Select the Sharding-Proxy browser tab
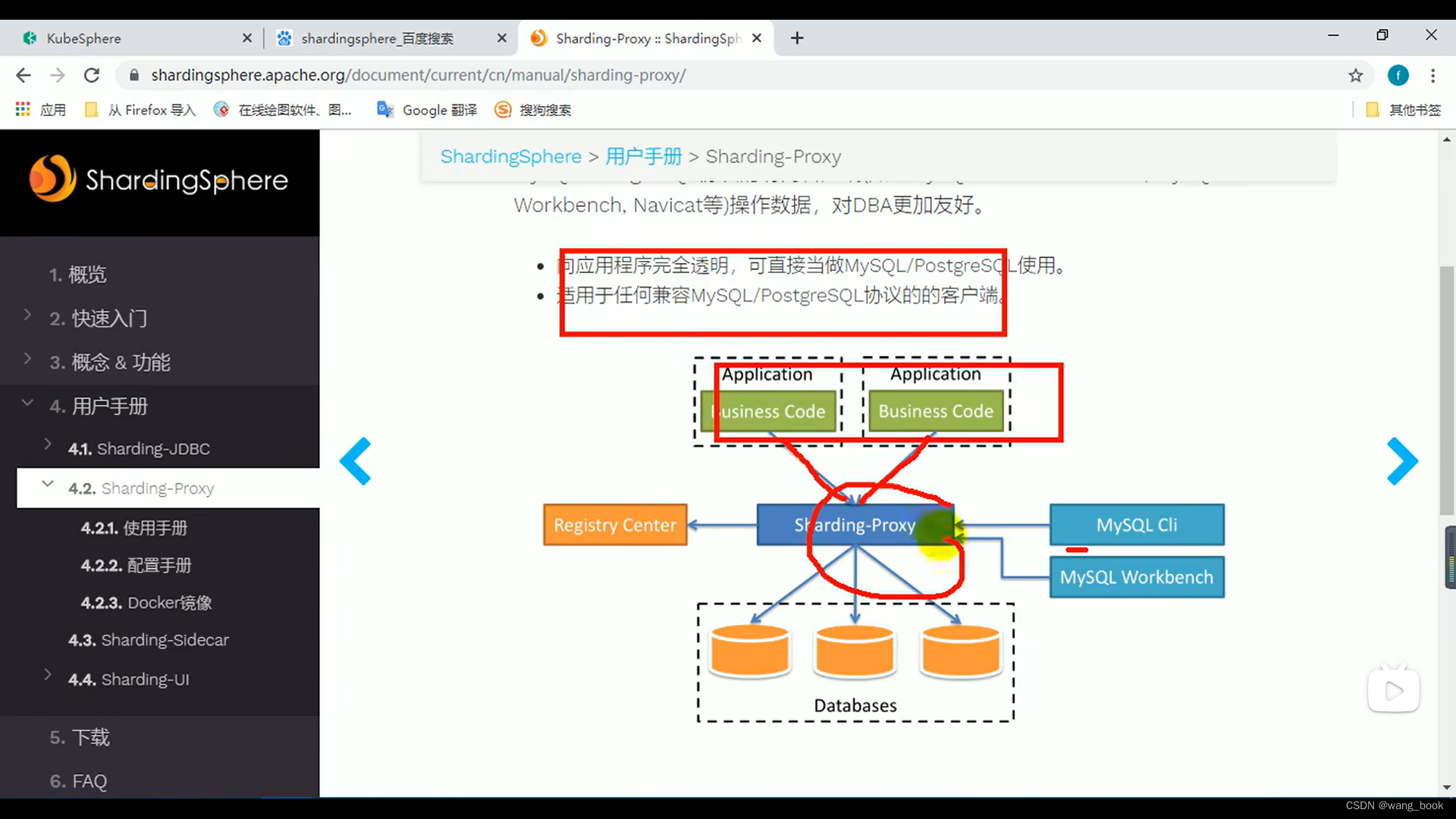This screenshot has height=819, width=1456. pyautogui.click(x=645, y=38)
